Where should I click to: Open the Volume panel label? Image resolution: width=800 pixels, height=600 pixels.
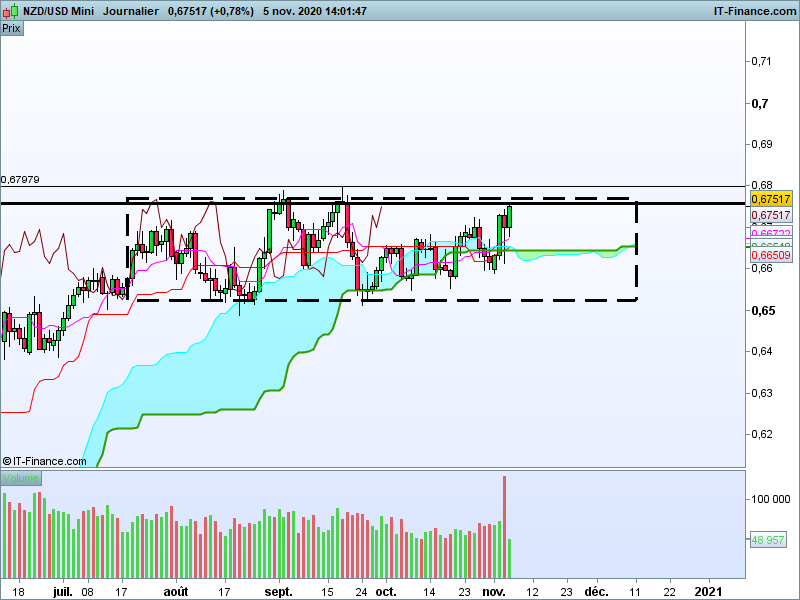(21, 478)
